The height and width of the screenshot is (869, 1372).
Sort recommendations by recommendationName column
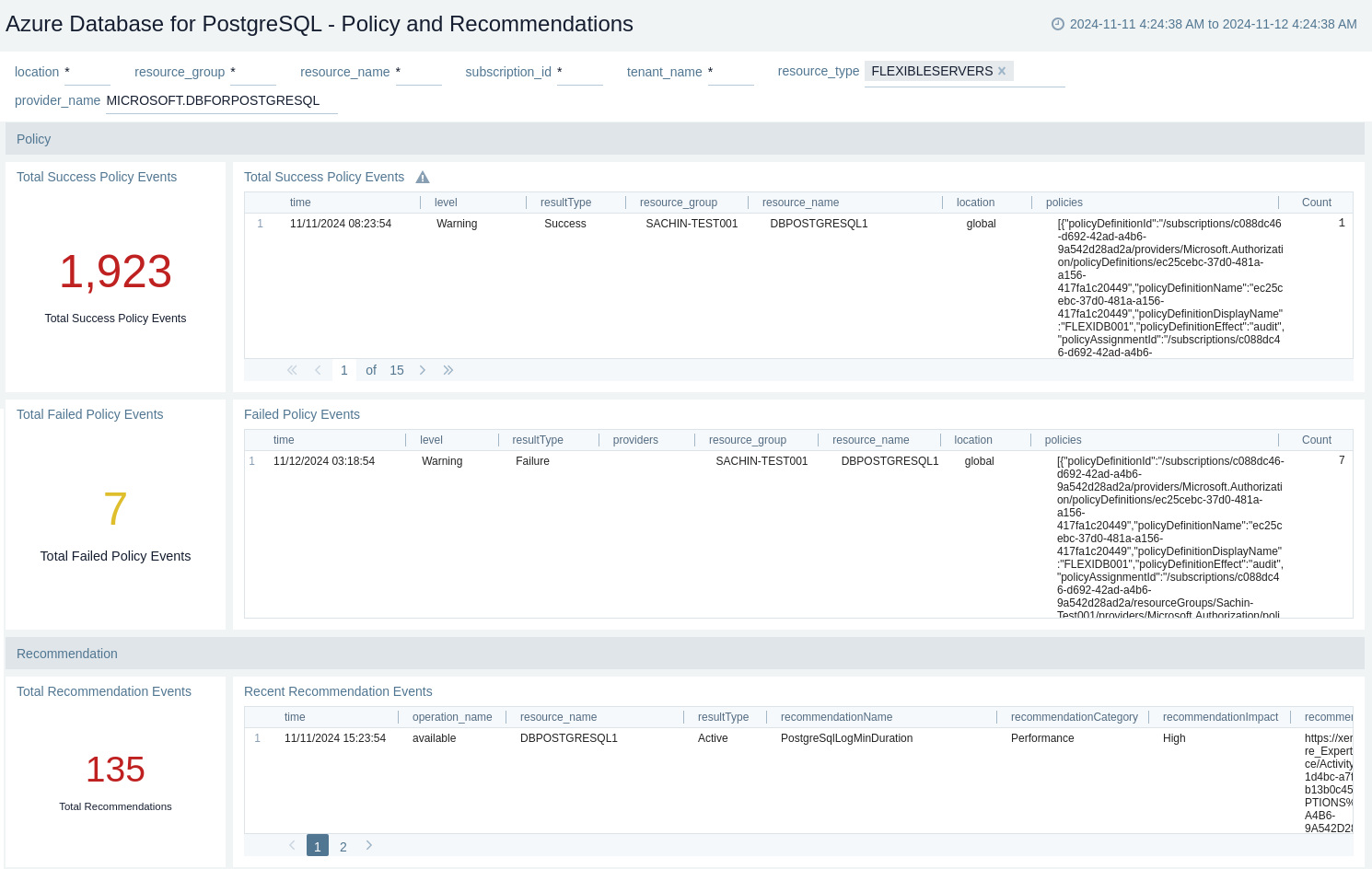click(836, 717)
